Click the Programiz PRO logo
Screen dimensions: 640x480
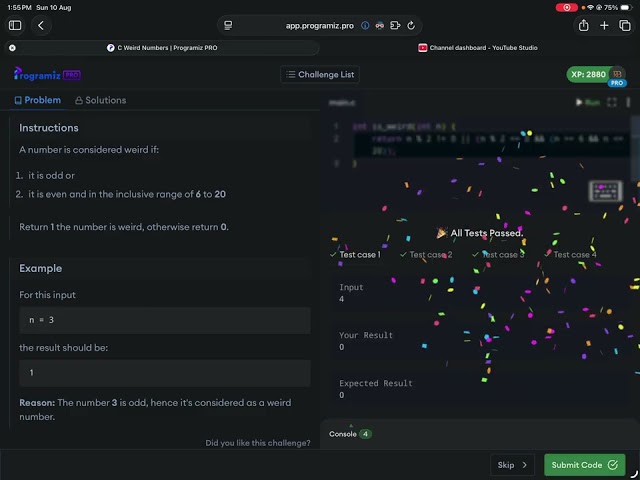click(47, 74)
